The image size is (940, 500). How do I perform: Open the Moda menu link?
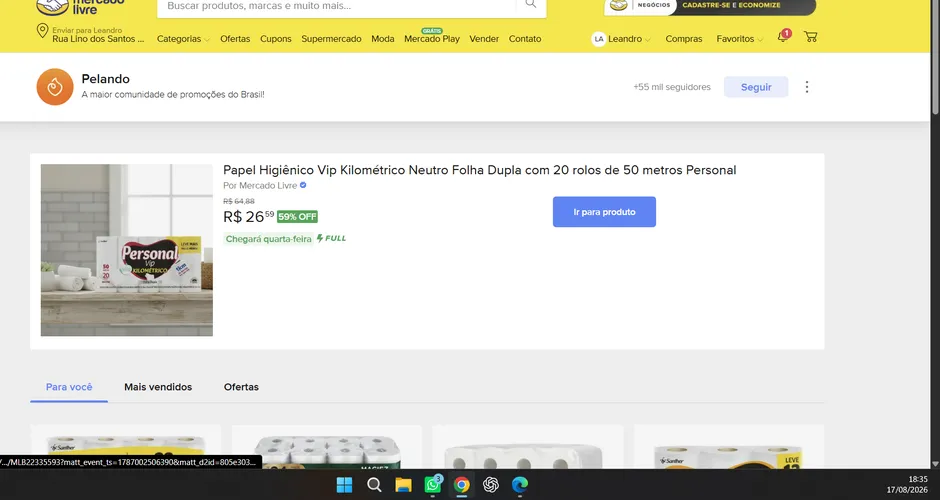point(382,39)
